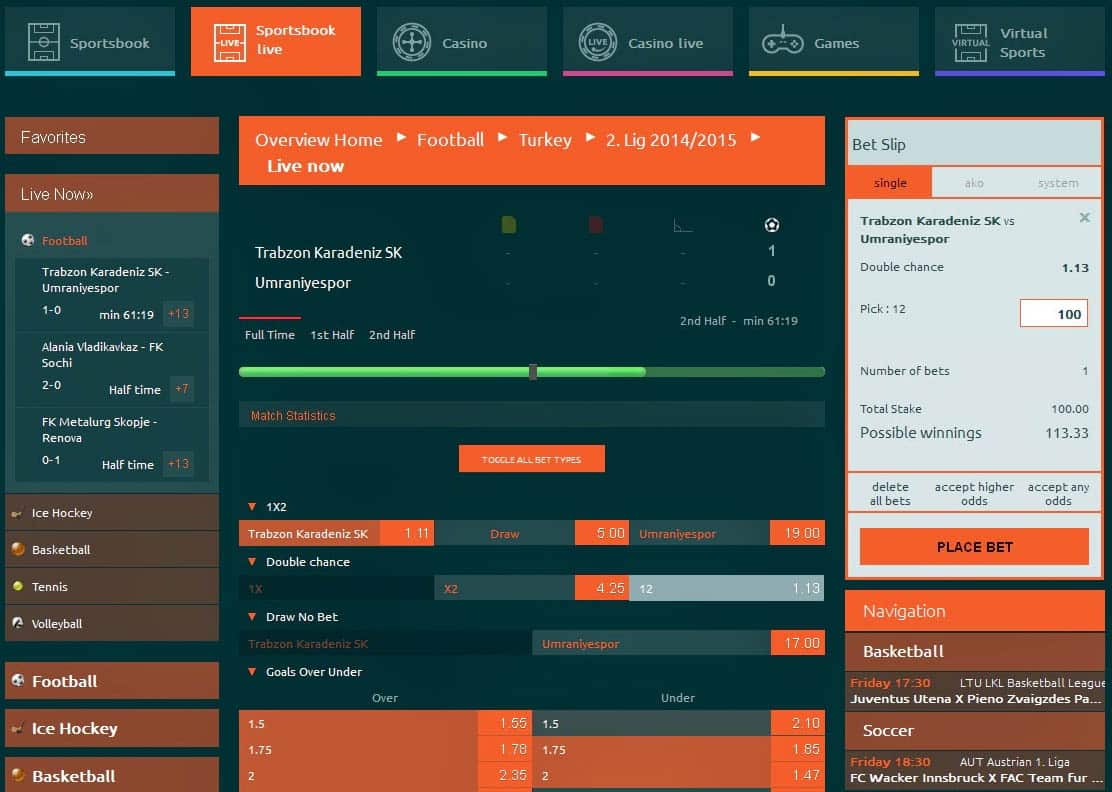Expand the +13 markets for Trabzon match
This screenshot has width=1112, height=792.
pos(178,313)
